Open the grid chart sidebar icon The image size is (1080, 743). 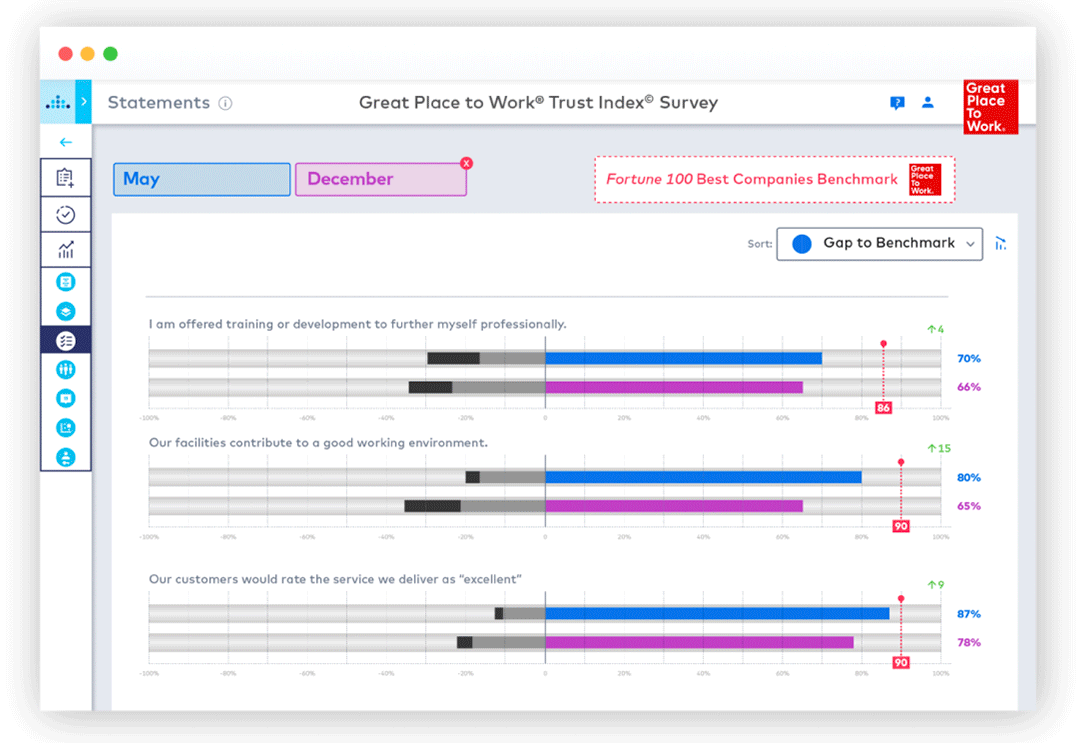click(65, 428)
